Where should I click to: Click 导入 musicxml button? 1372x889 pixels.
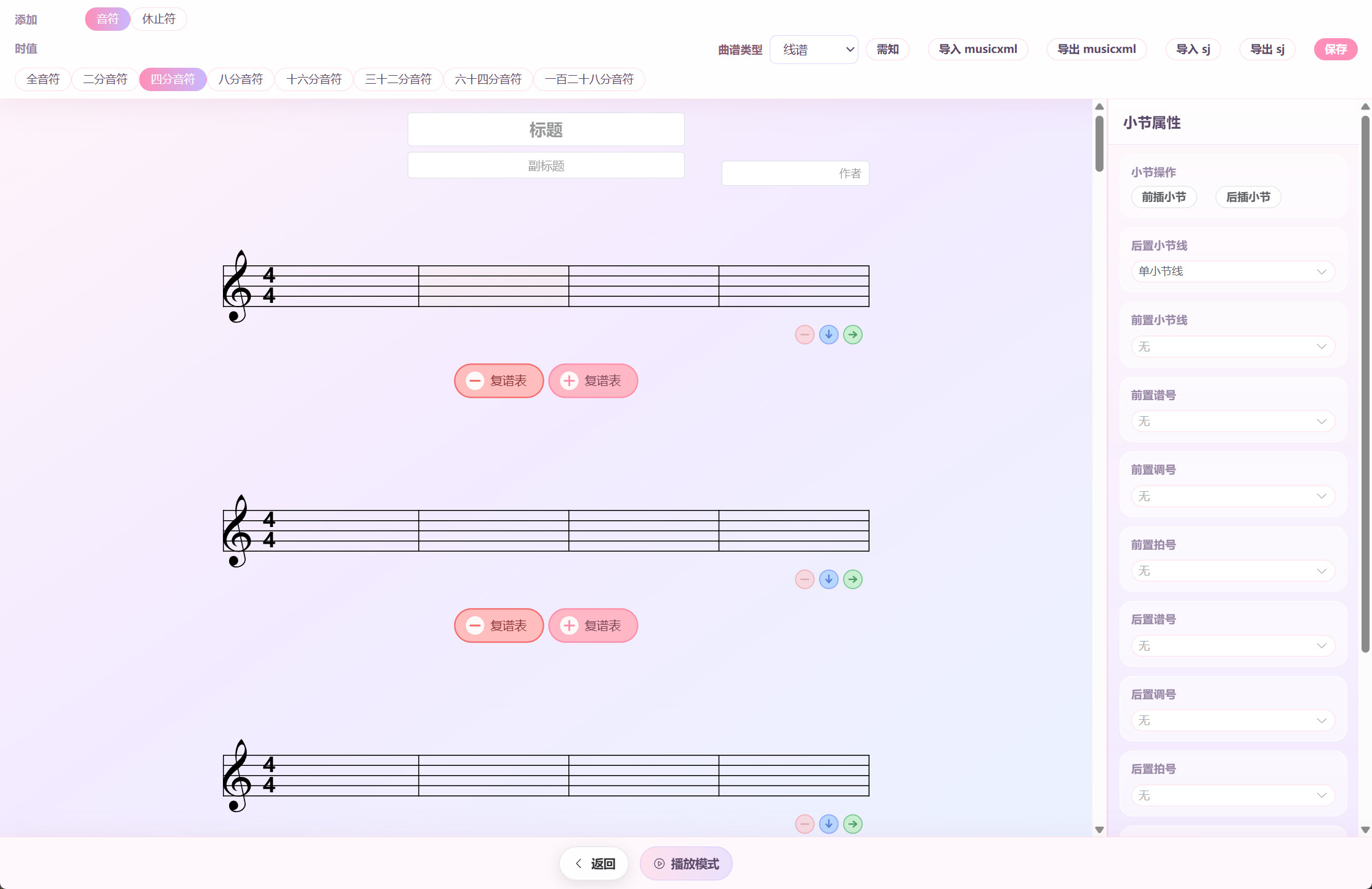pyautogui.click(x=978, y=49)
